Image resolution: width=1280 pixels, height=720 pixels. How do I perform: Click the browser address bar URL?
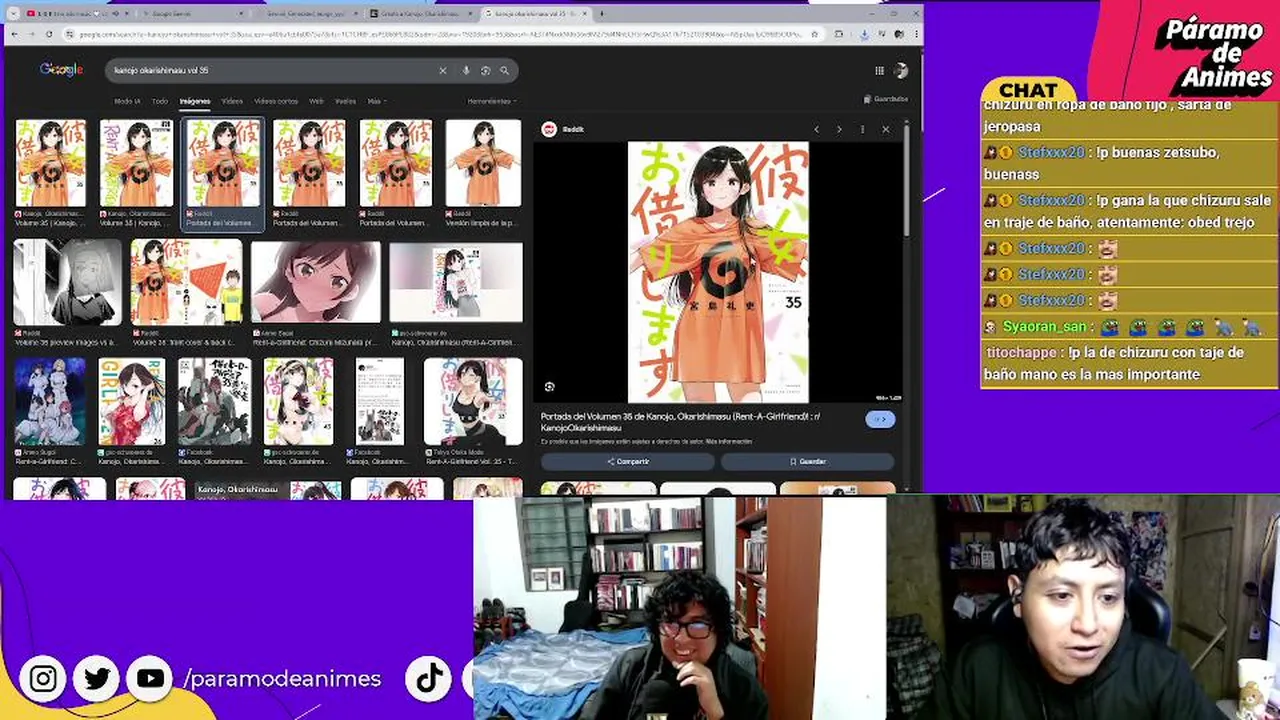440,34
